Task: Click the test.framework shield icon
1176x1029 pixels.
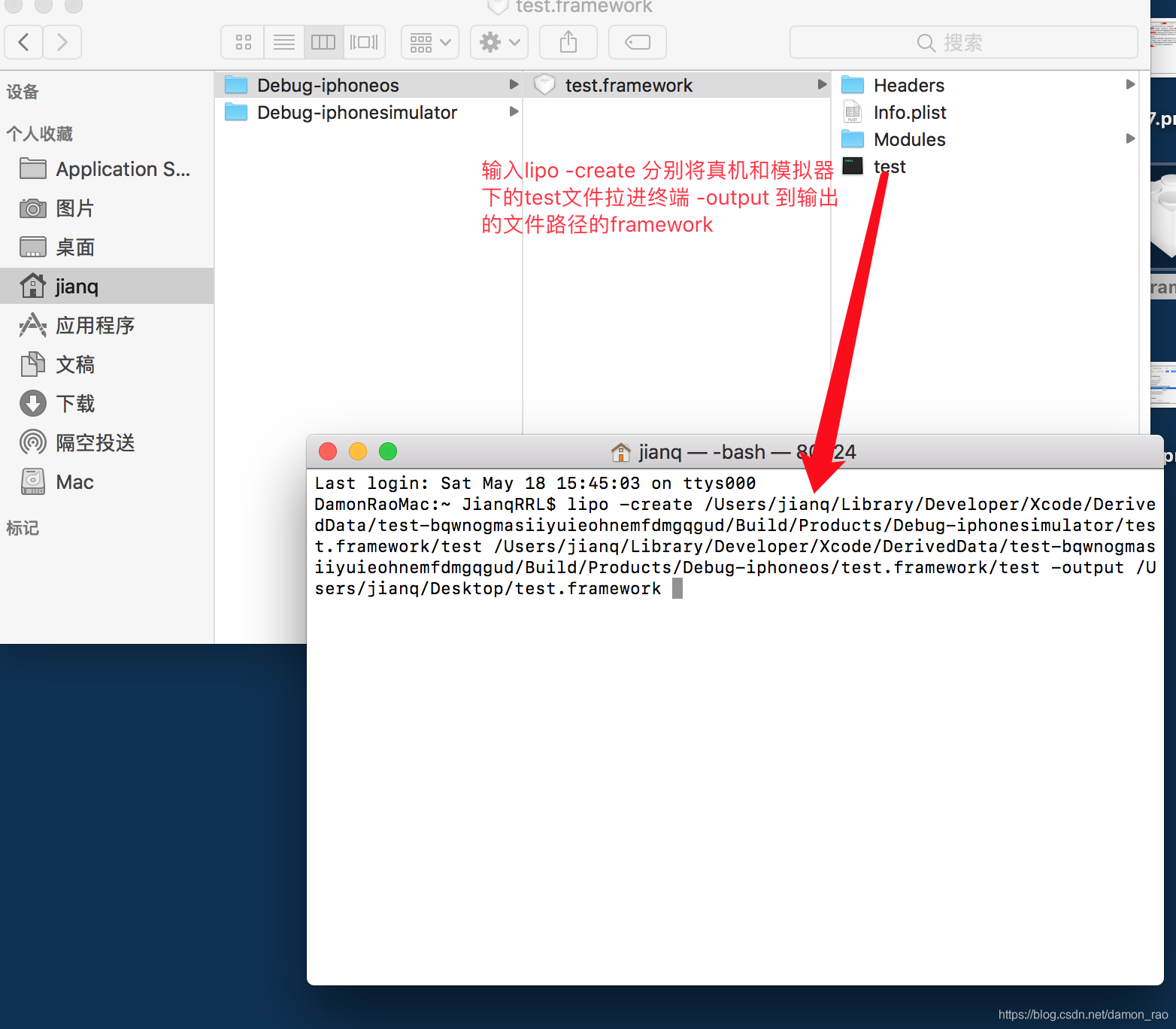Action: (x=544, y=85)
